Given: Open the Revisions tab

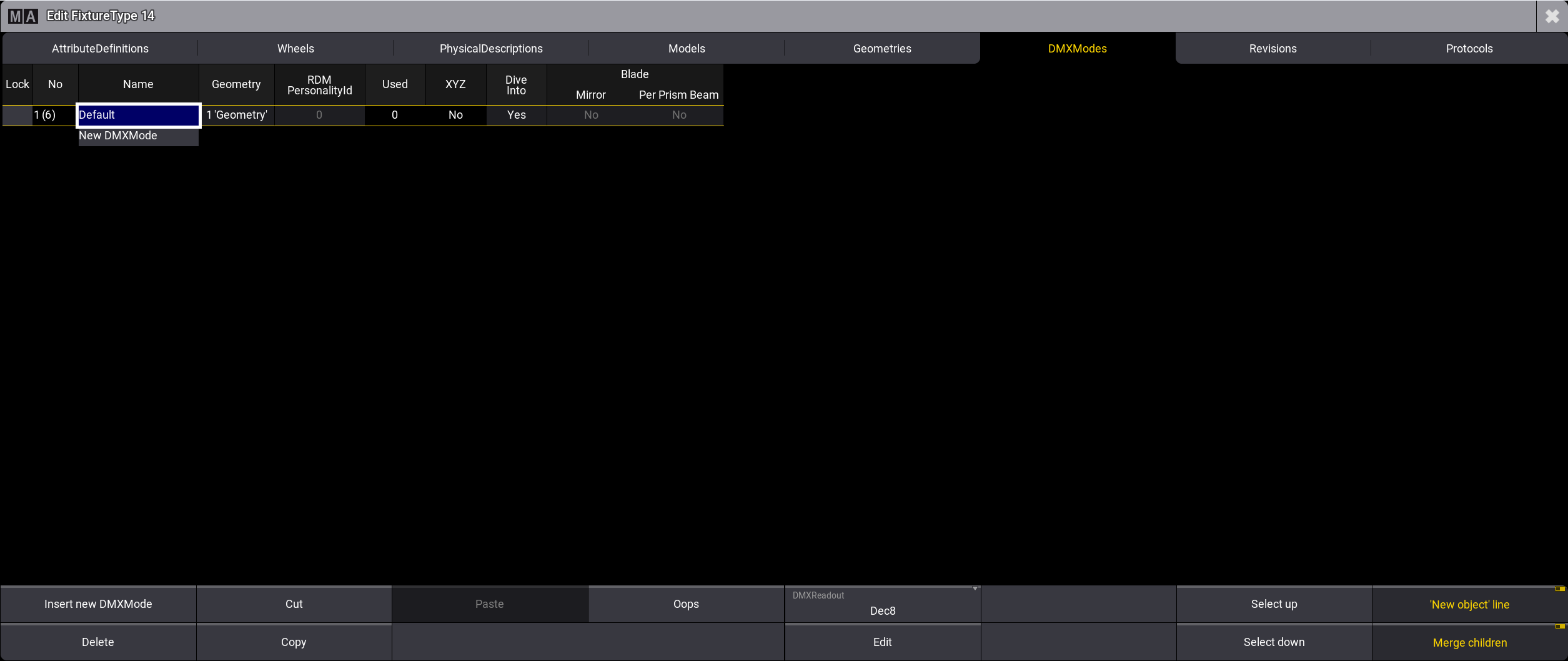Looking at the screenshot, I should click(1273, 49).
